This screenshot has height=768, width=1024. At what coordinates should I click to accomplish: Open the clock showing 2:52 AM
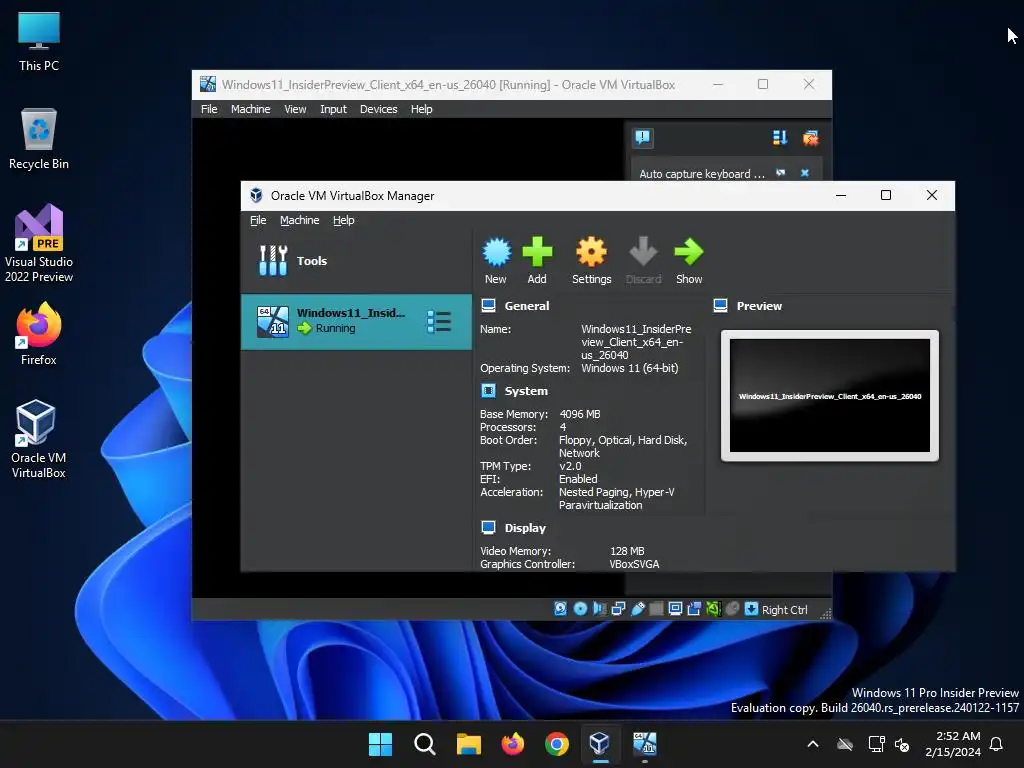[953, 744]
